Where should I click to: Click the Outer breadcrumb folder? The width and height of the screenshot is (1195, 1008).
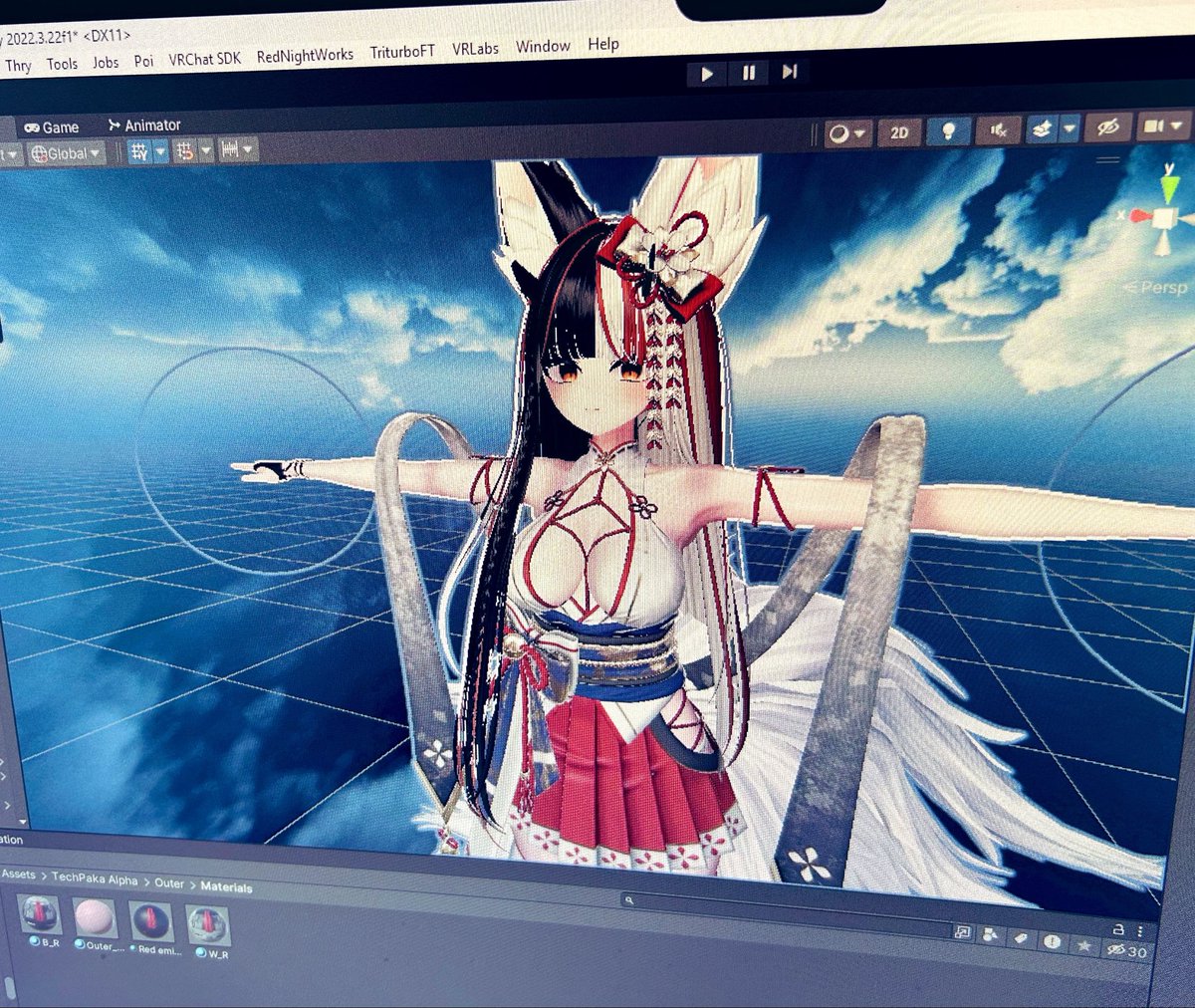point(169,883)
